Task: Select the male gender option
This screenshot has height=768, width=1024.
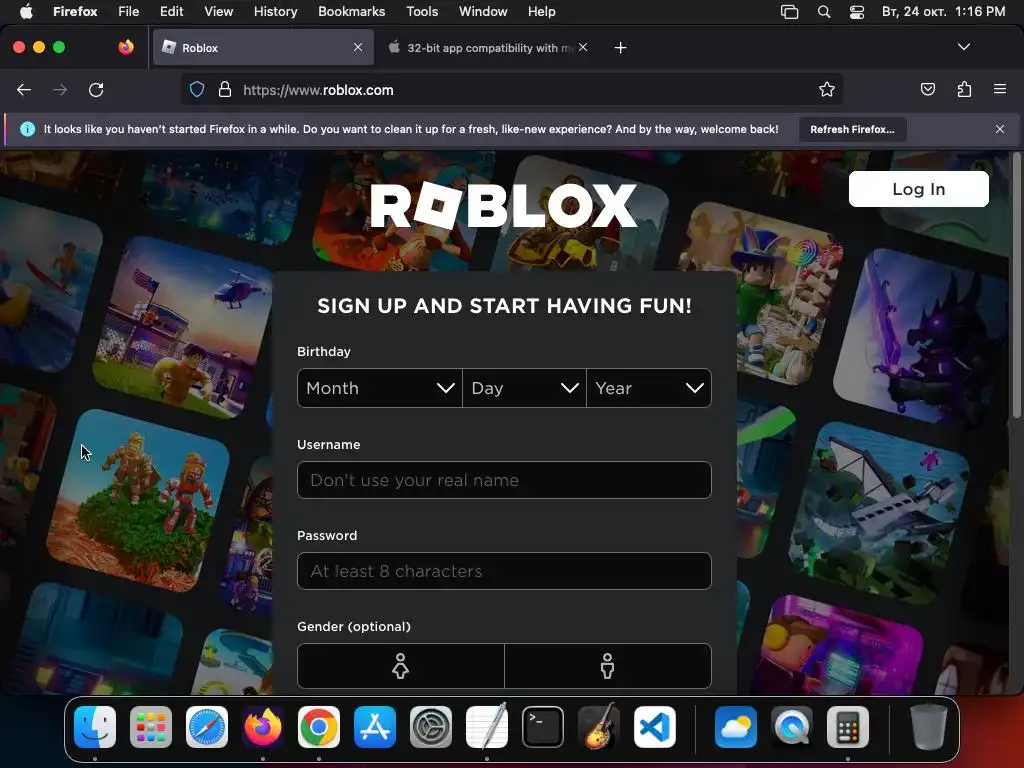Action: tap(608, 666)
